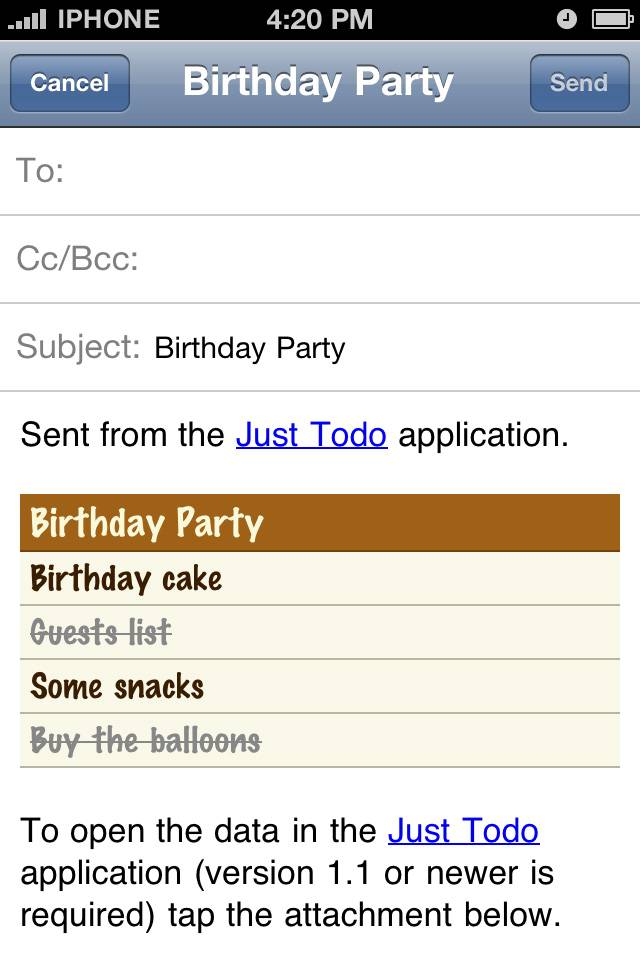Tap the Cancel button
Screen dimensions: 640x960
[x=70, y=83]
